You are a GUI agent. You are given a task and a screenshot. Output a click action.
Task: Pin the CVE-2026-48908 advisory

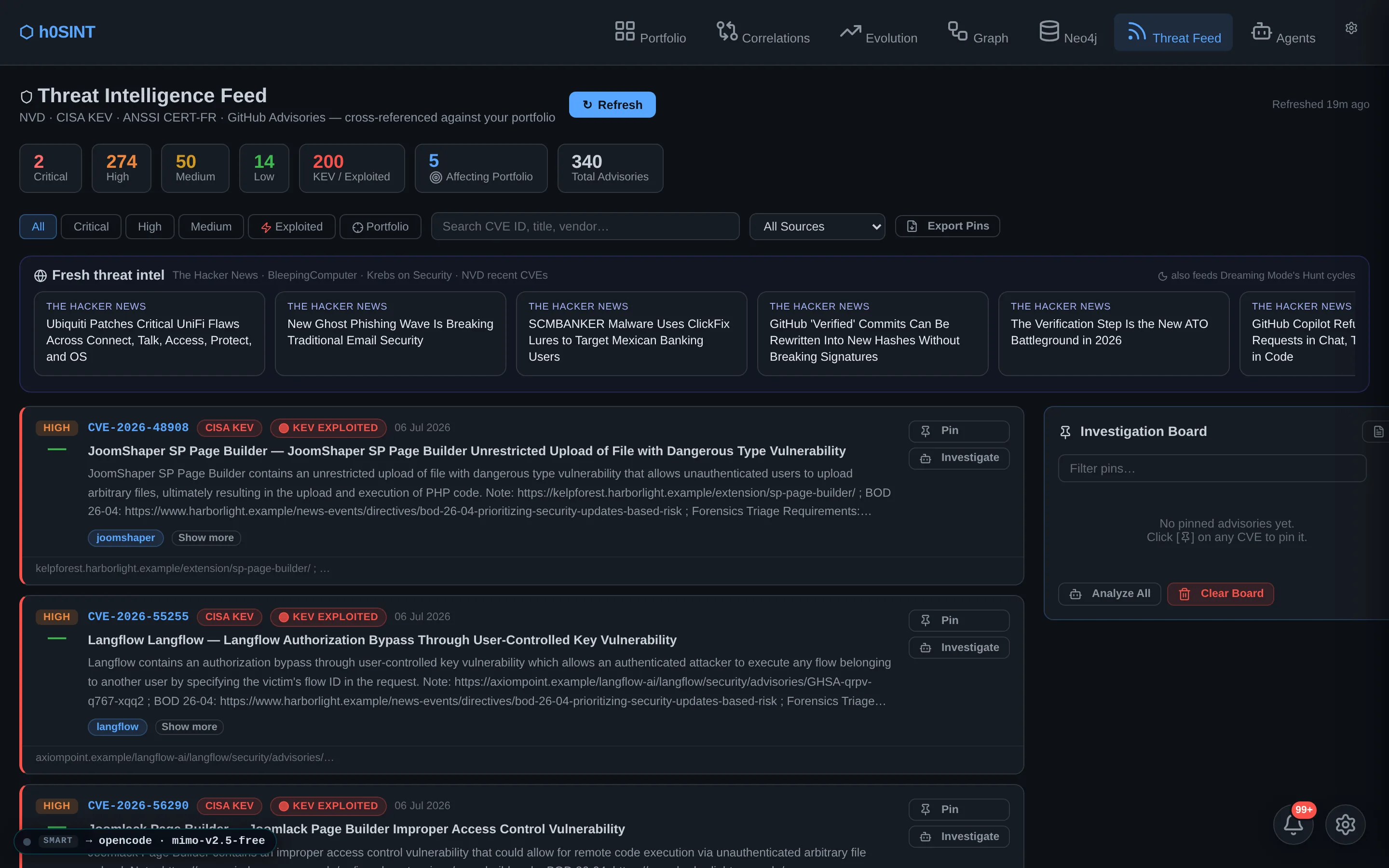click(x=958, y=431)
